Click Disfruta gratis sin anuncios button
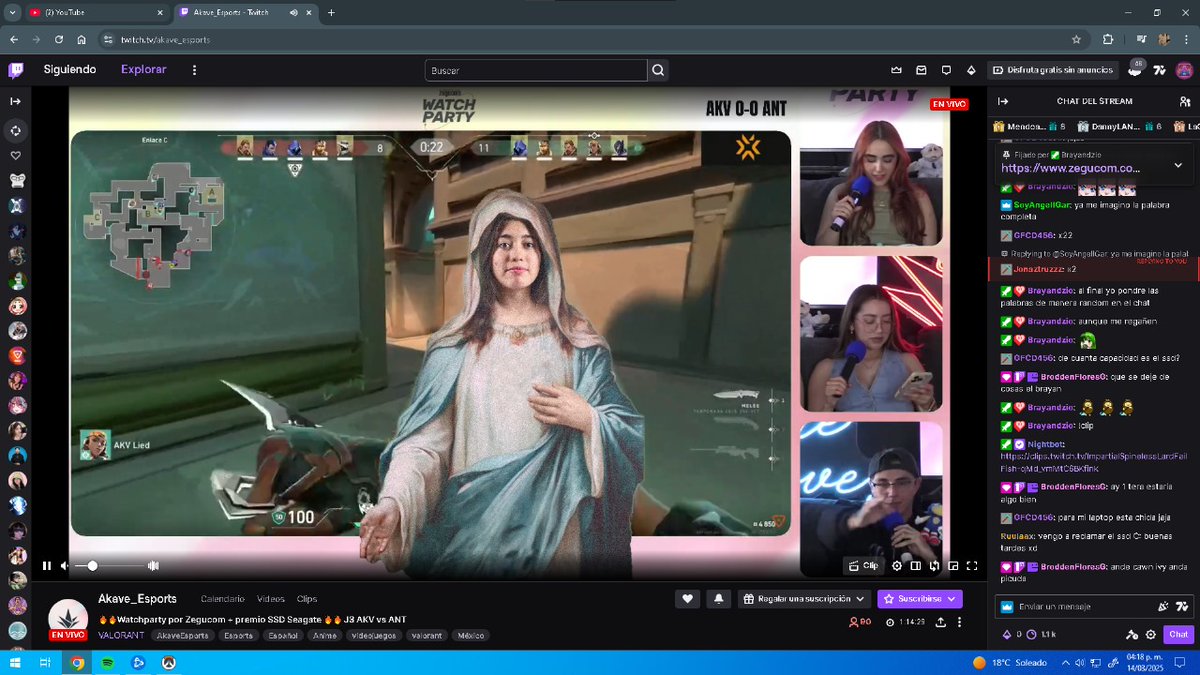 (x=1053, y=70)
